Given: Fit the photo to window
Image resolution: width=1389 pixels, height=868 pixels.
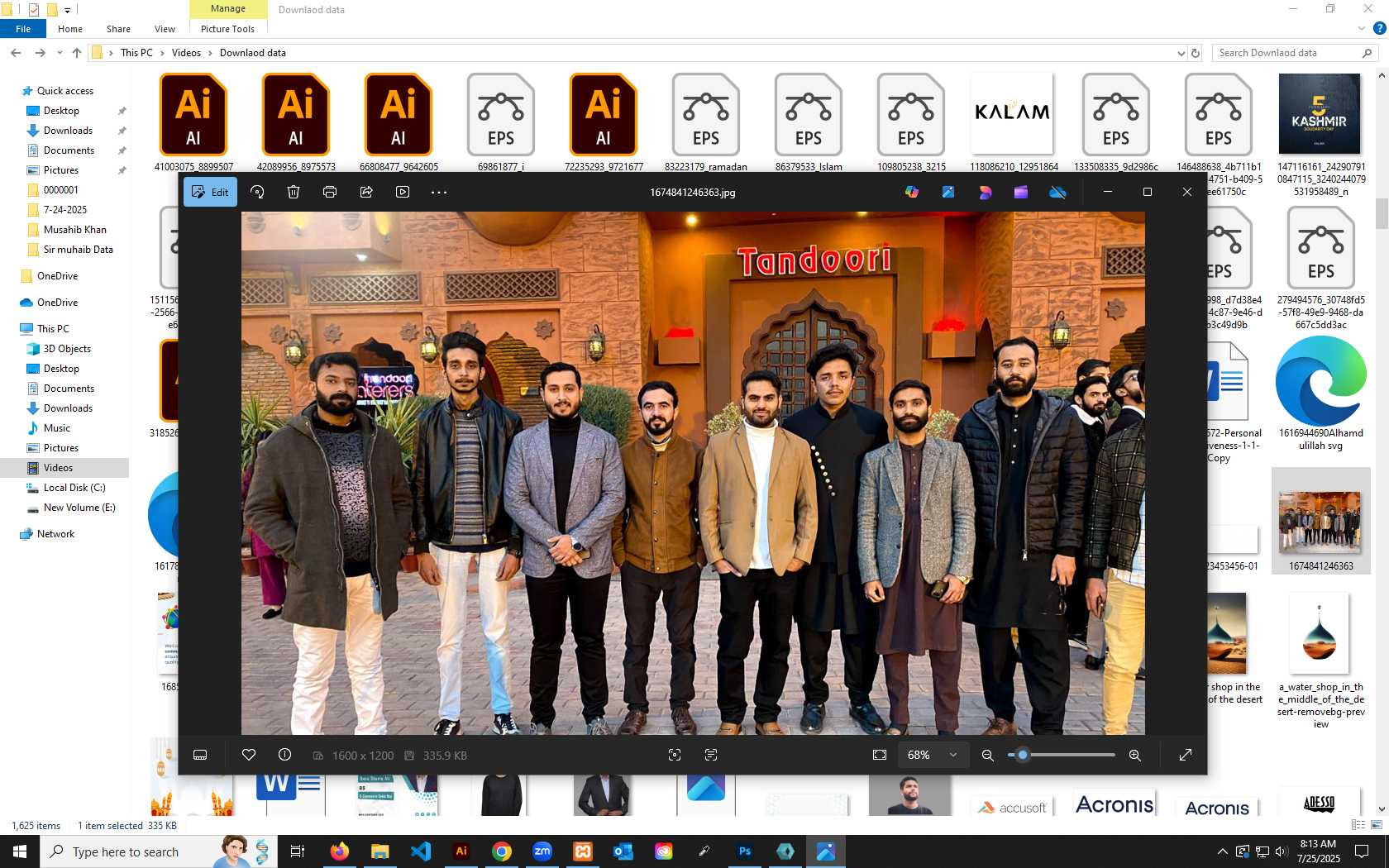Looking at the screenshot, I should tap(880, 755).
